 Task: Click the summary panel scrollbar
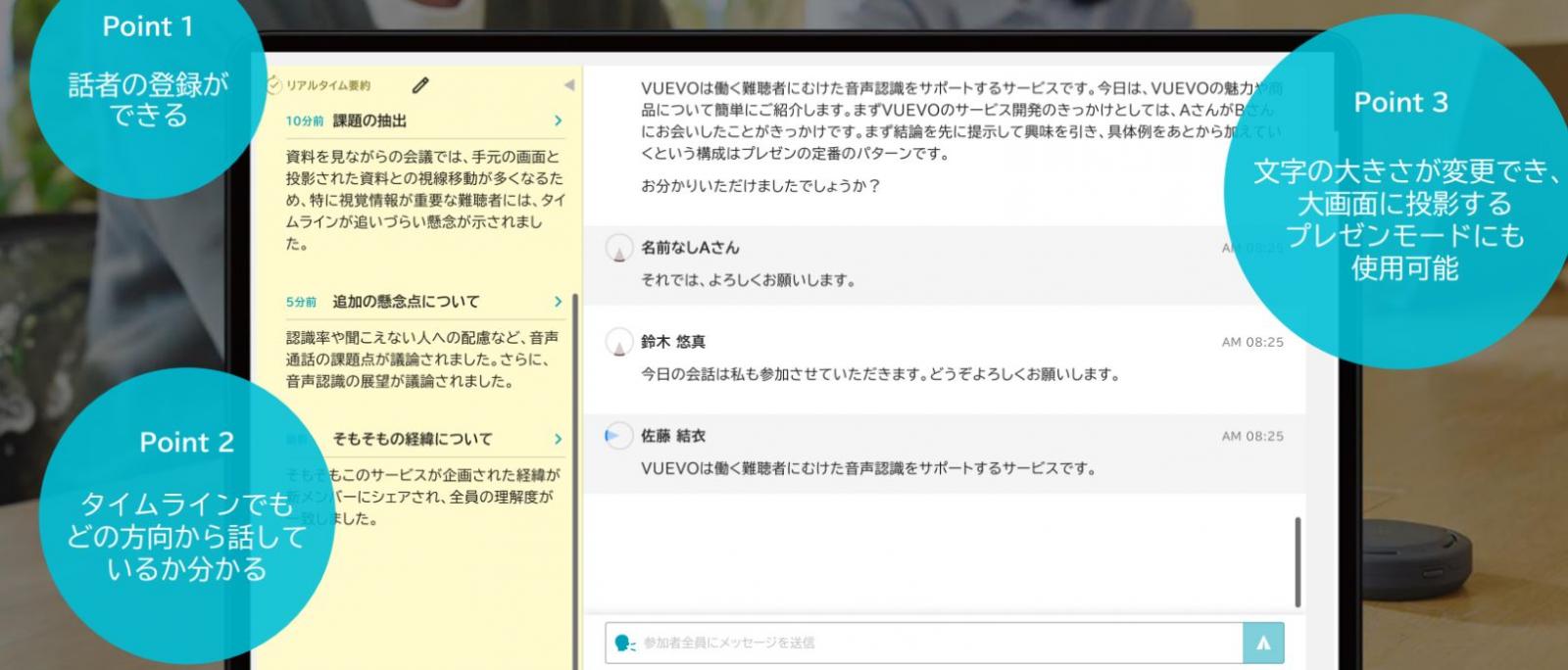tap(574, 480)
